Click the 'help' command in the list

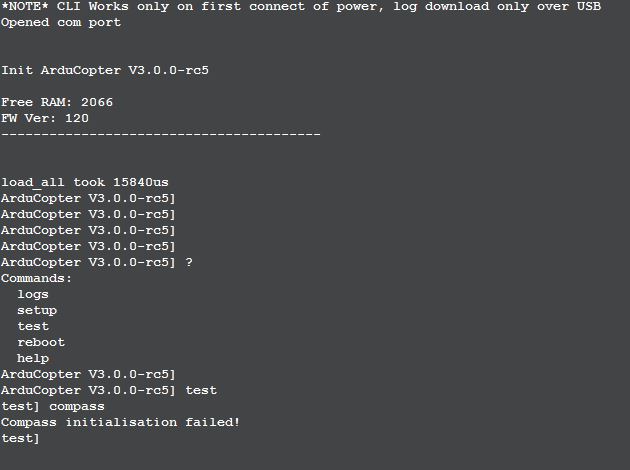tap(33, 358)
